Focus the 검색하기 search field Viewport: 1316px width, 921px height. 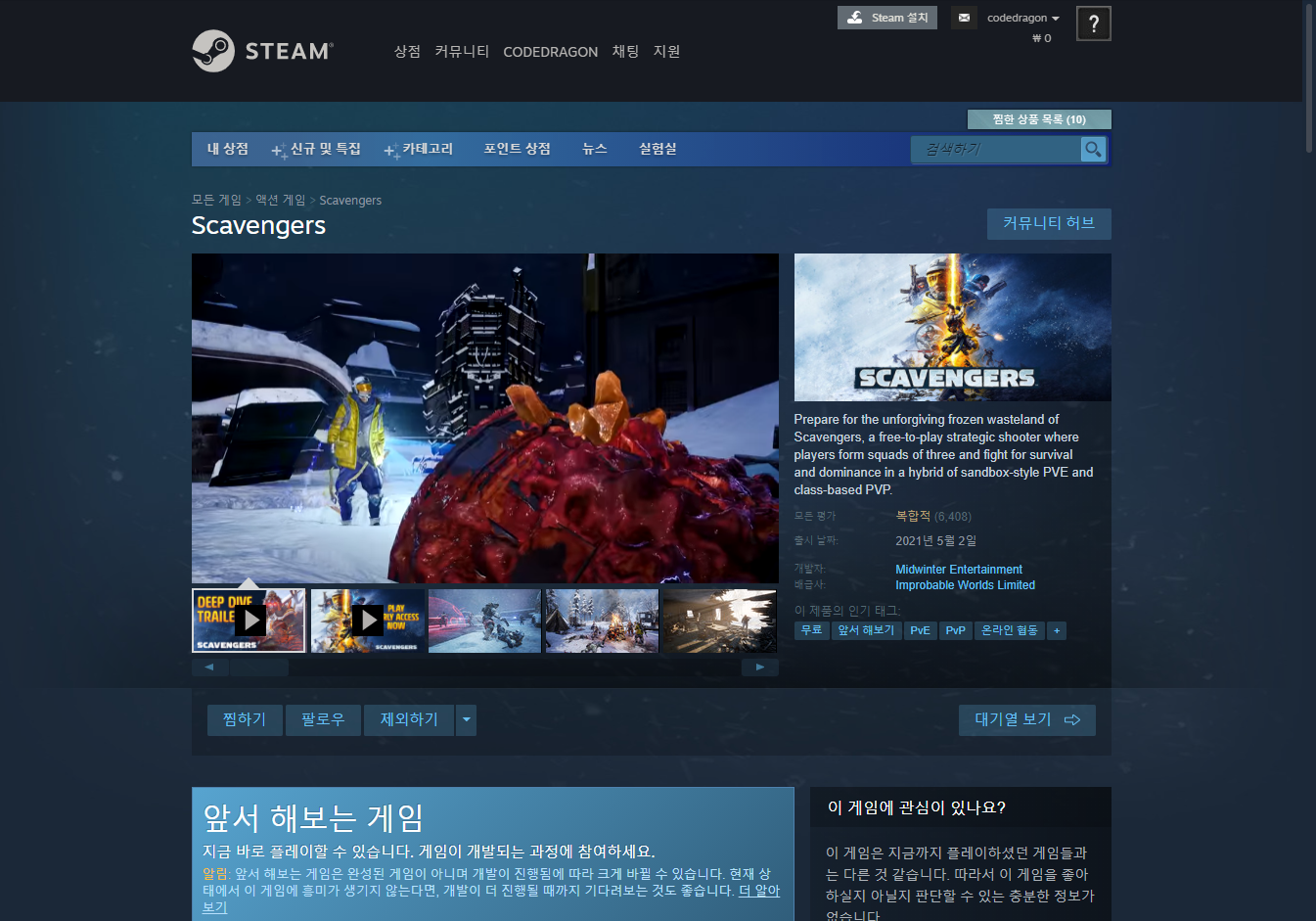(996, 149)
